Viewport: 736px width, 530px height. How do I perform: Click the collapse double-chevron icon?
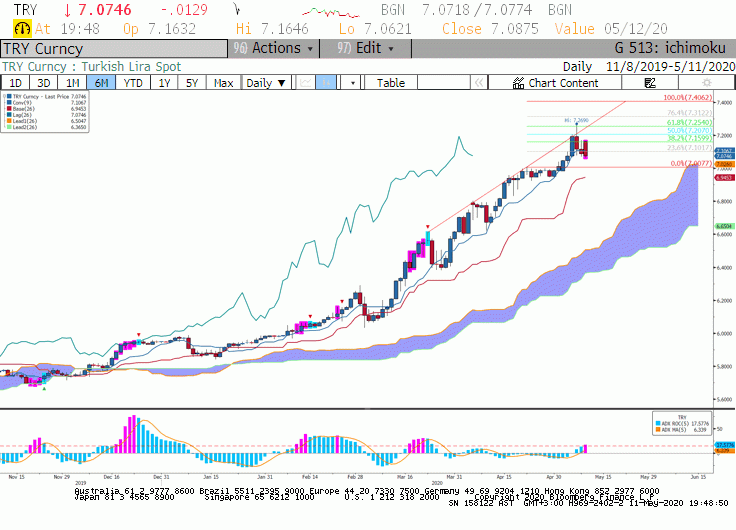479,83
